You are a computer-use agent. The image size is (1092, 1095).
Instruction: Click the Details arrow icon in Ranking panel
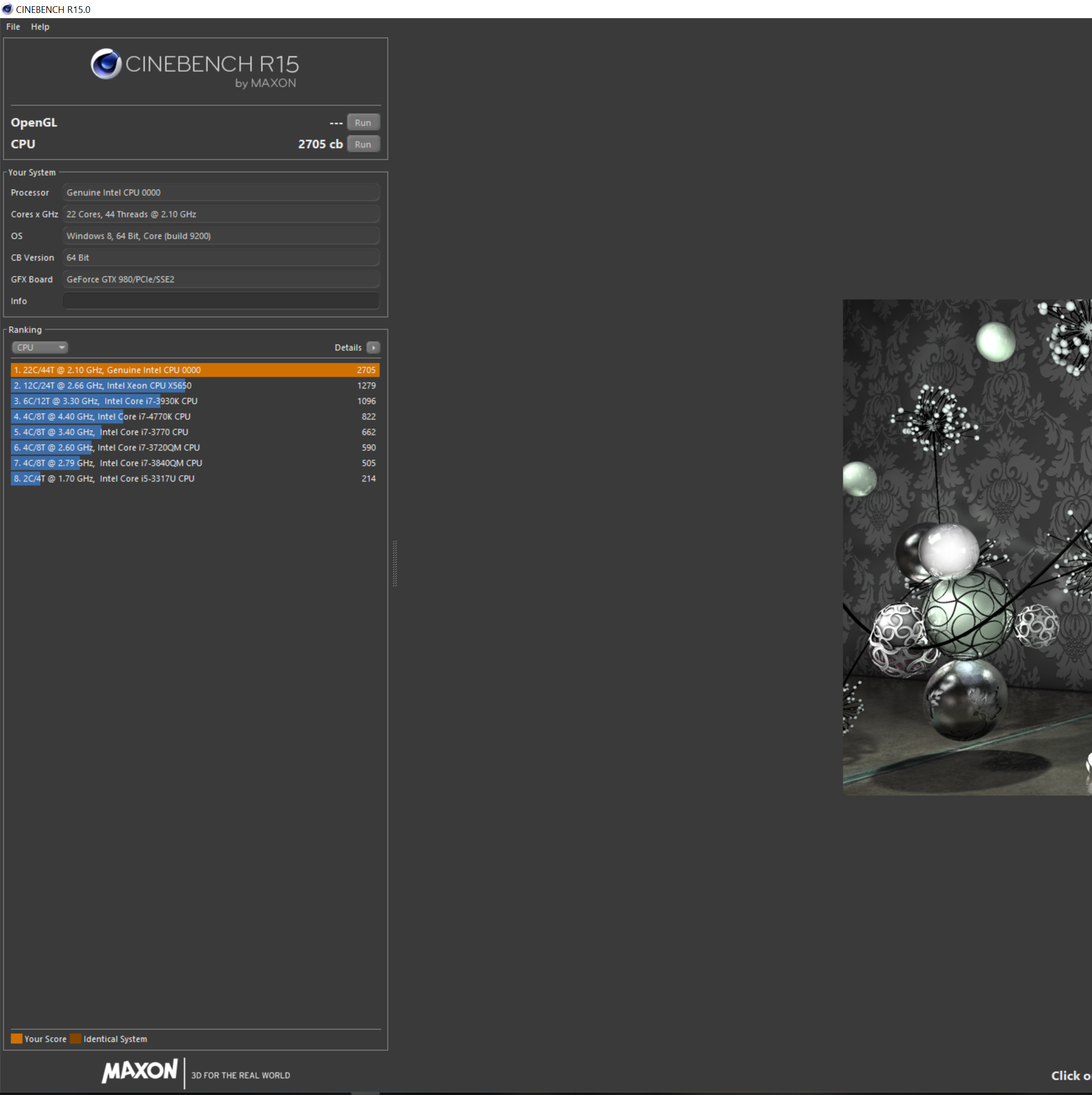coord(373,347)
